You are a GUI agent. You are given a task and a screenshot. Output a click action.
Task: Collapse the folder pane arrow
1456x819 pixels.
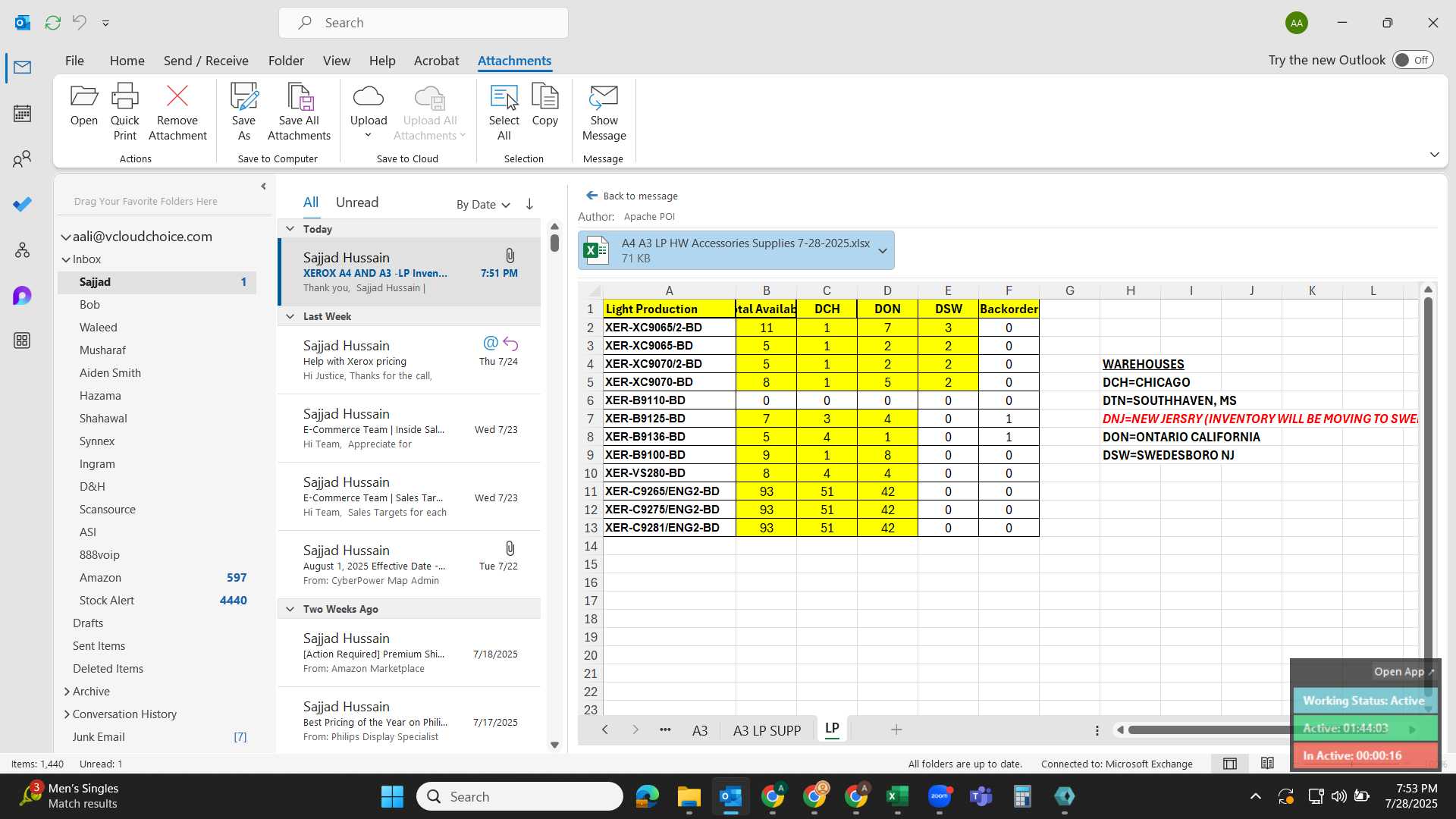[x=263, y=186]
